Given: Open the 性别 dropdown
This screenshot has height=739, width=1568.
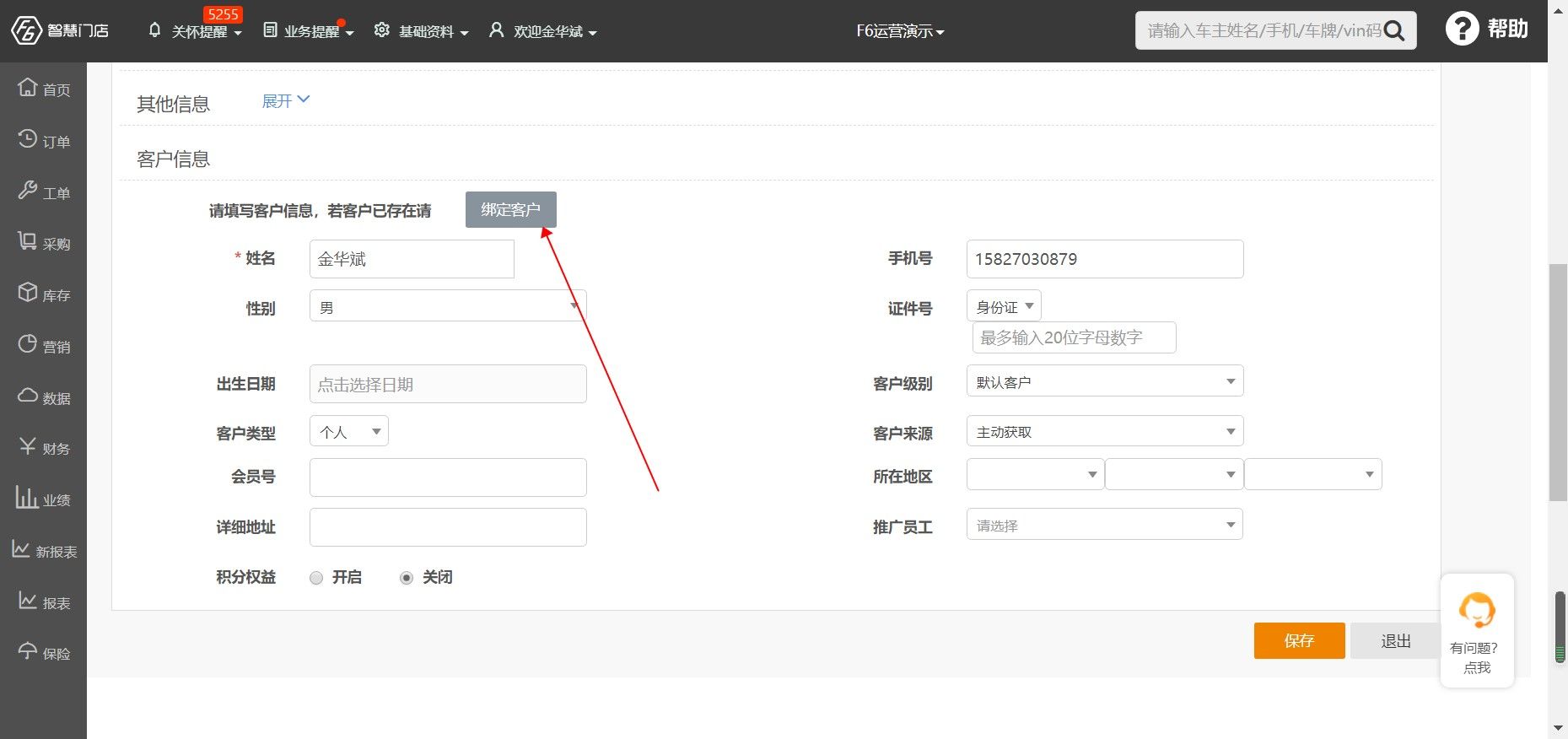Looking at the screenshot, I should [448, 306].
